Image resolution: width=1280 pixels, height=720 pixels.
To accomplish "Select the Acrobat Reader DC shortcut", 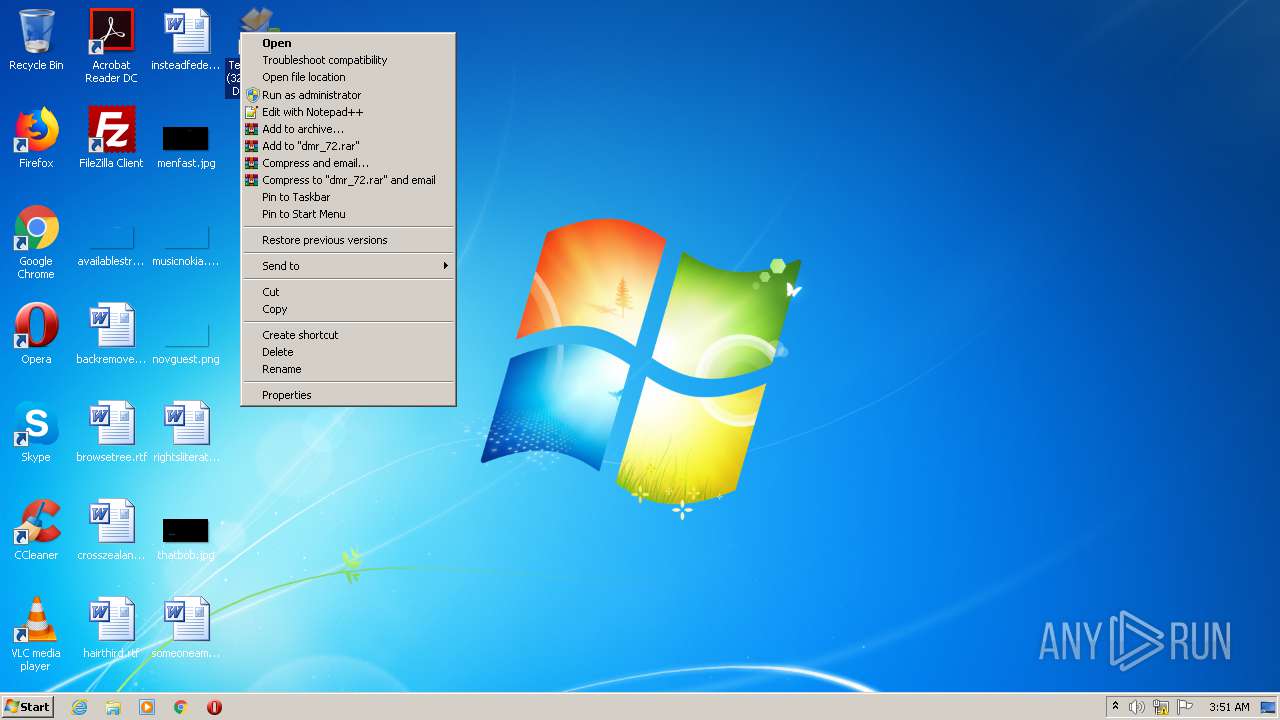I will [111, 46].
